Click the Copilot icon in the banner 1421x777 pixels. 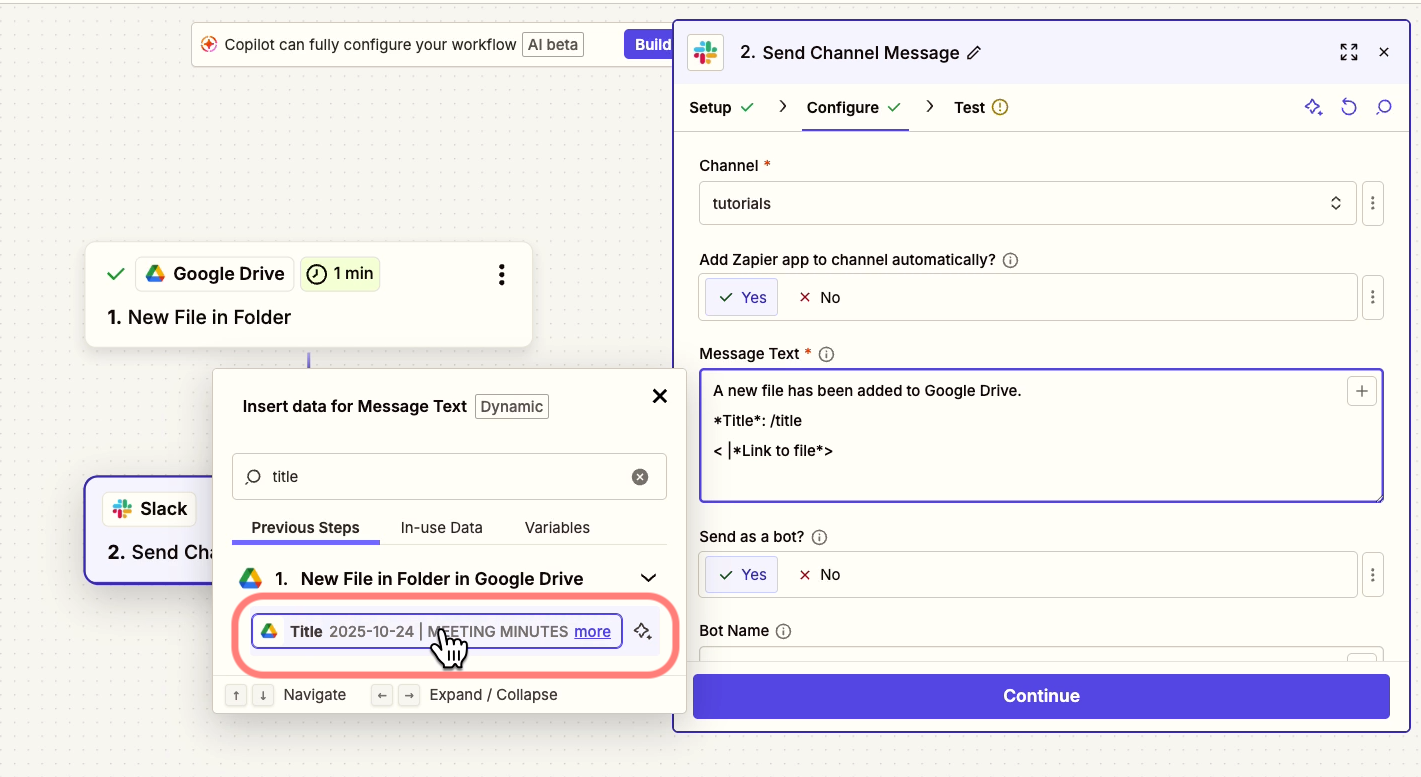209,44
